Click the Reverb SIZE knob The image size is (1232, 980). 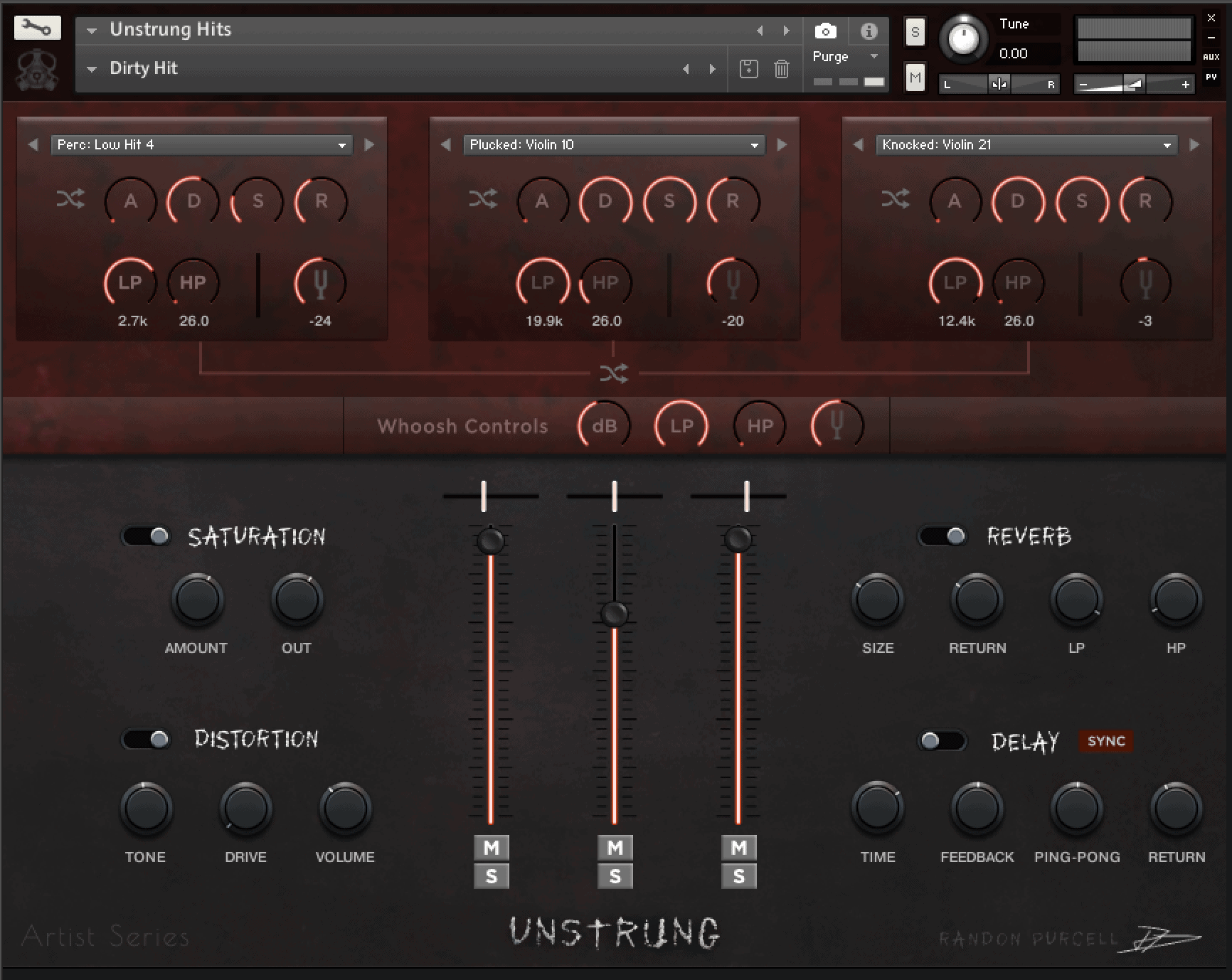point(878,600)
